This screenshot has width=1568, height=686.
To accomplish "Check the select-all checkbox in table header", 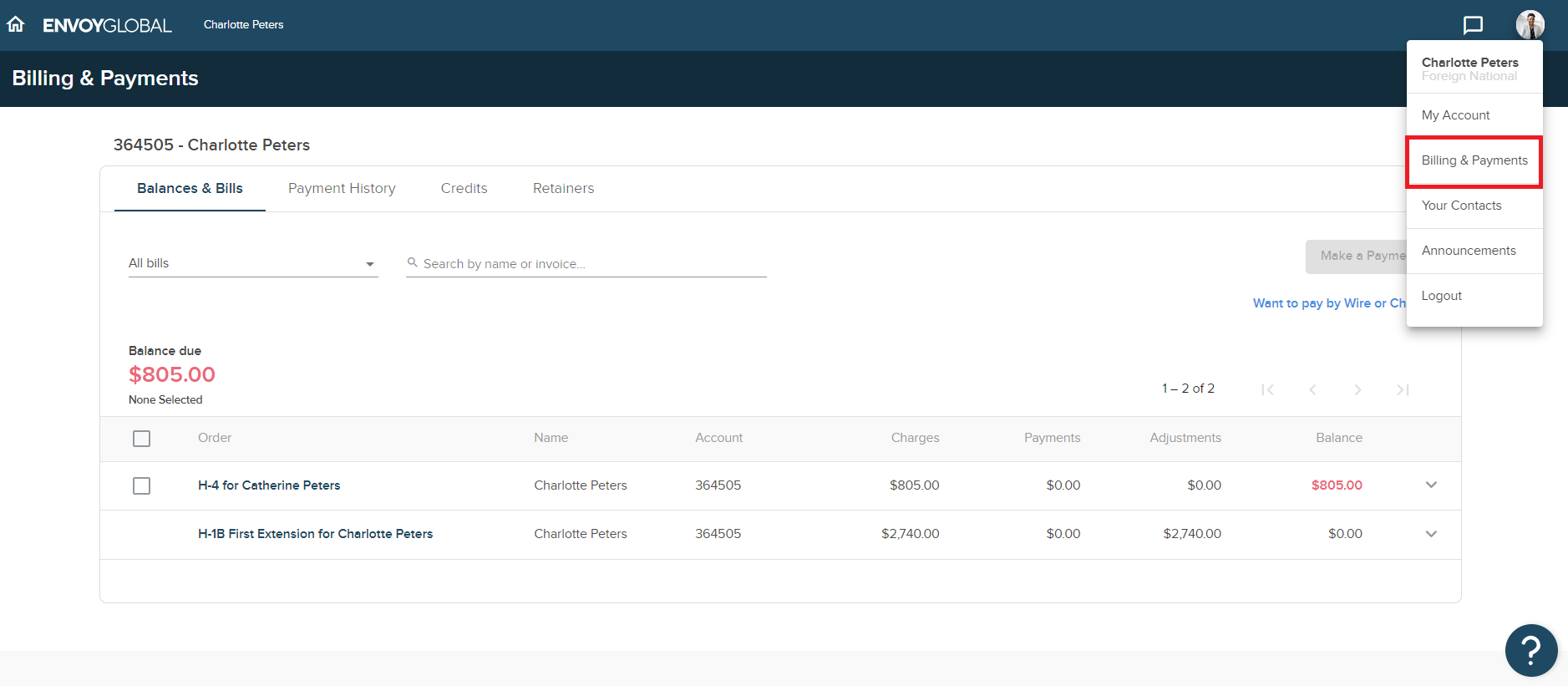I will point(142,439).
